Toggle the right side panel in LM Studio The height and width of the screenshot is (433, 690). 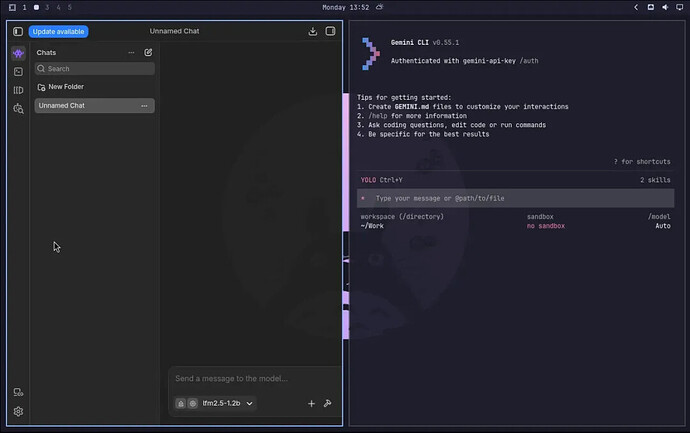(330, 31)
